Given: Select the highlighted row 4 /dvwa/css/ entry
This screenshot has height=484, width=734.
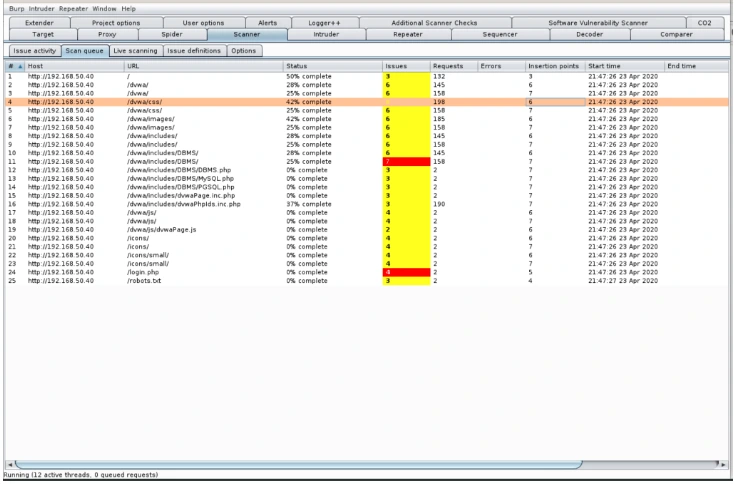Looking at the screenshot, I should [367, 102].
